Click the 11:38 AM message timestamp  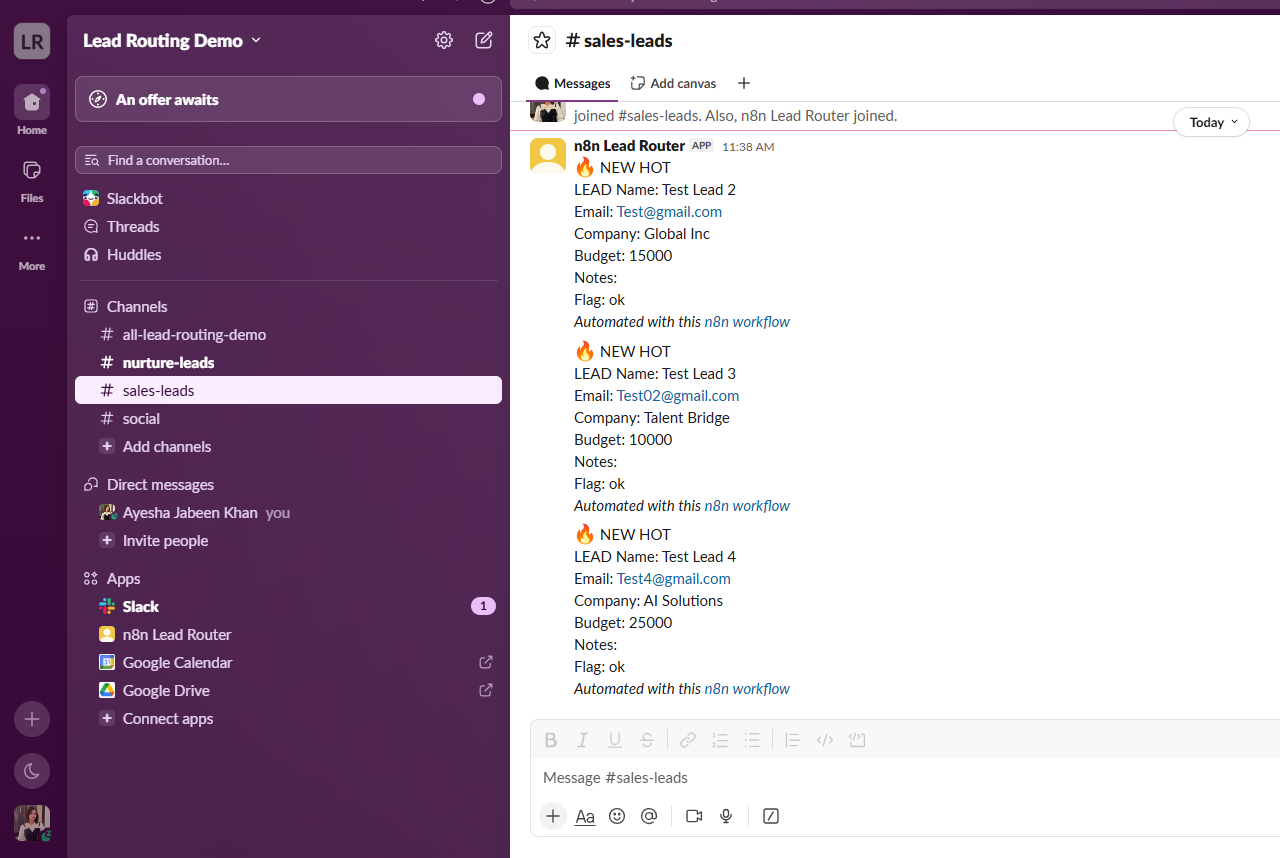(x=748, y=147)
